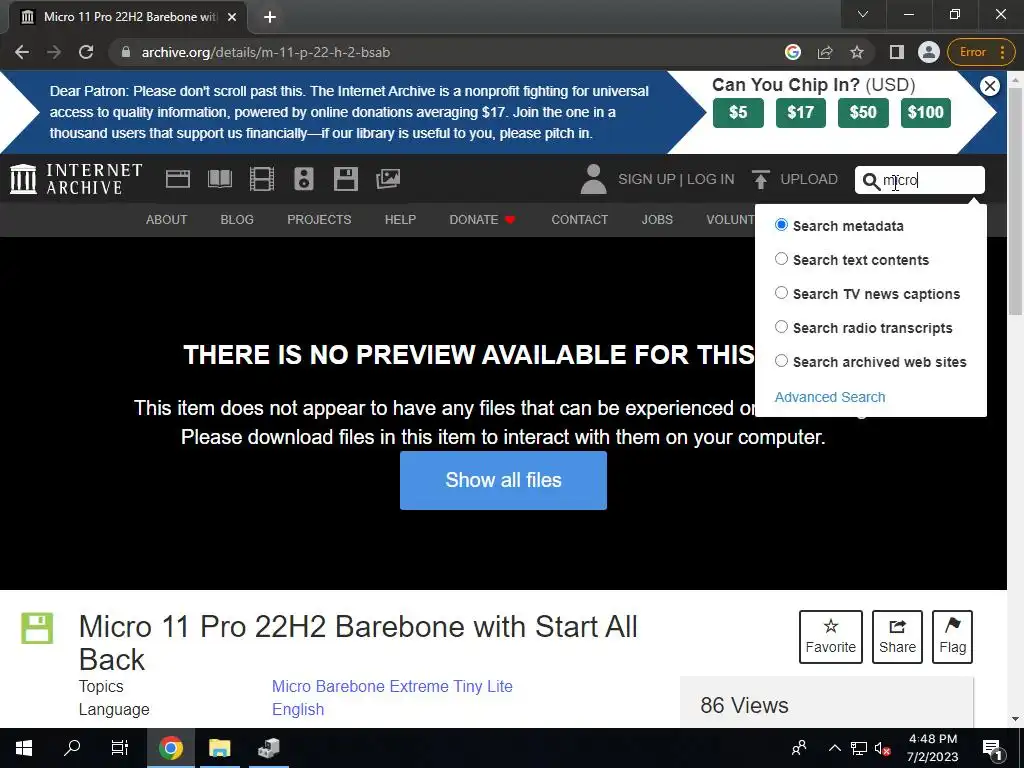Image resolution: width=1024 pixels, height=768 pixels.
Task: Open the Internet Archive home logo
Action: point(76,179)
